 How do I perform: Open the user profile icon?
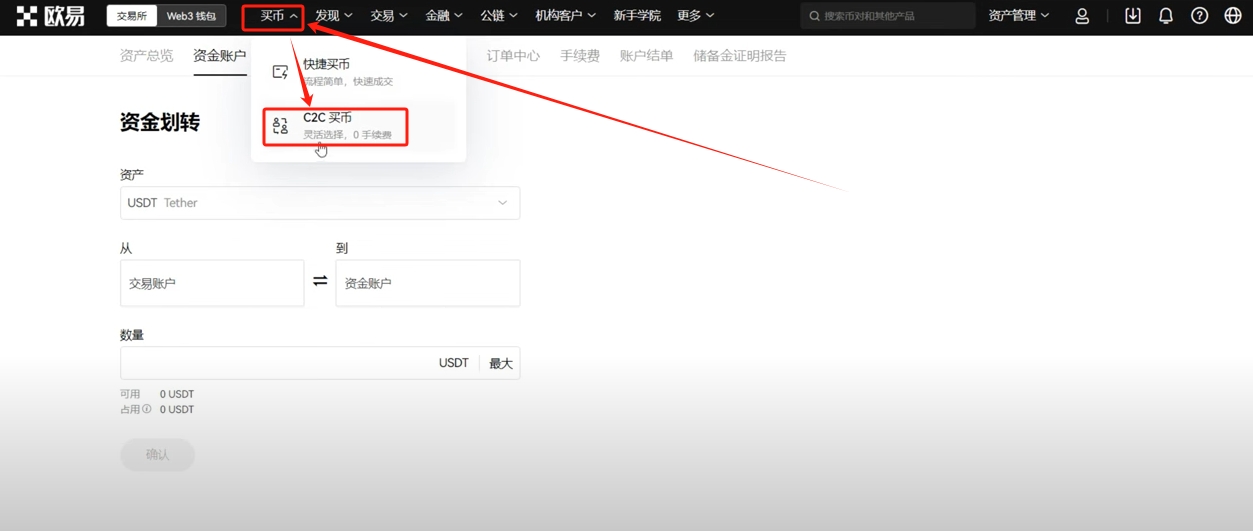1082,16
